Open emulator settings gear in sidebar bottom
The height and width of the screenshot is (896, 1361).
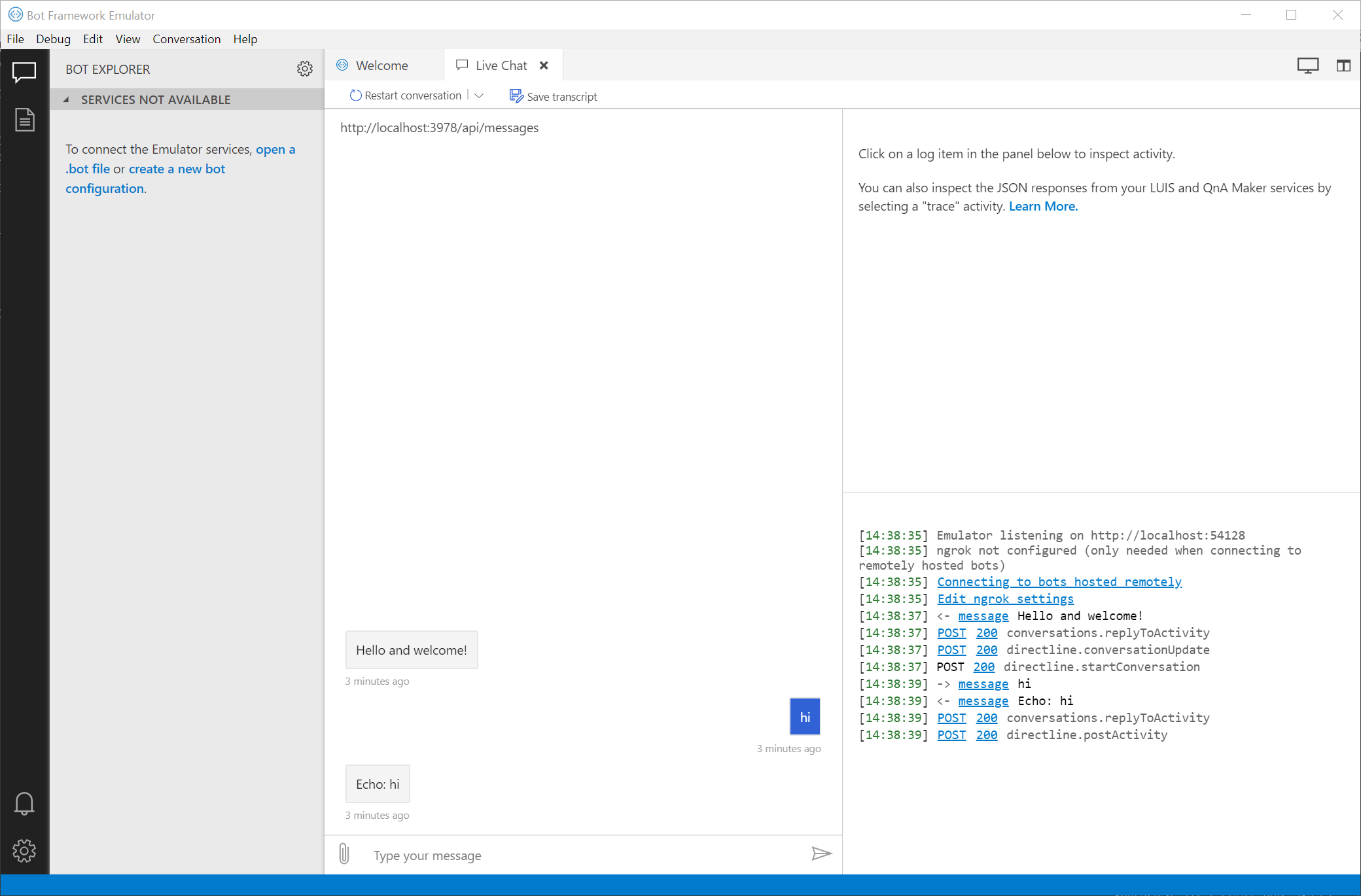[x=24, y=850]
